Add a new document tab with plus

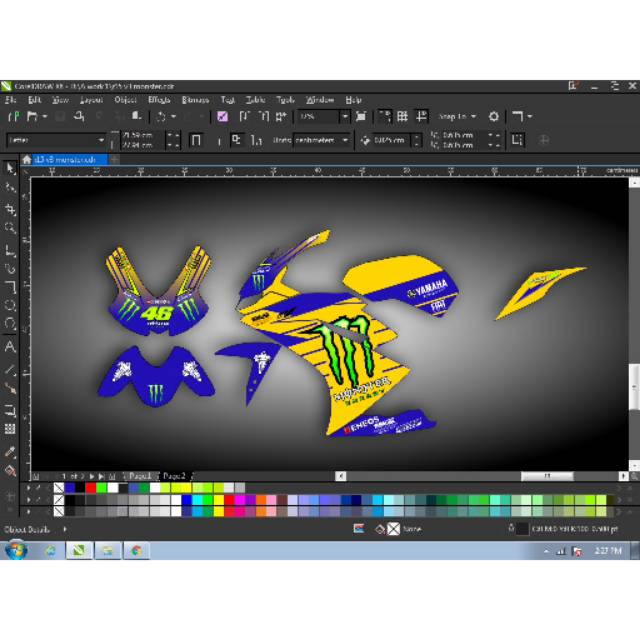[115, 160]
